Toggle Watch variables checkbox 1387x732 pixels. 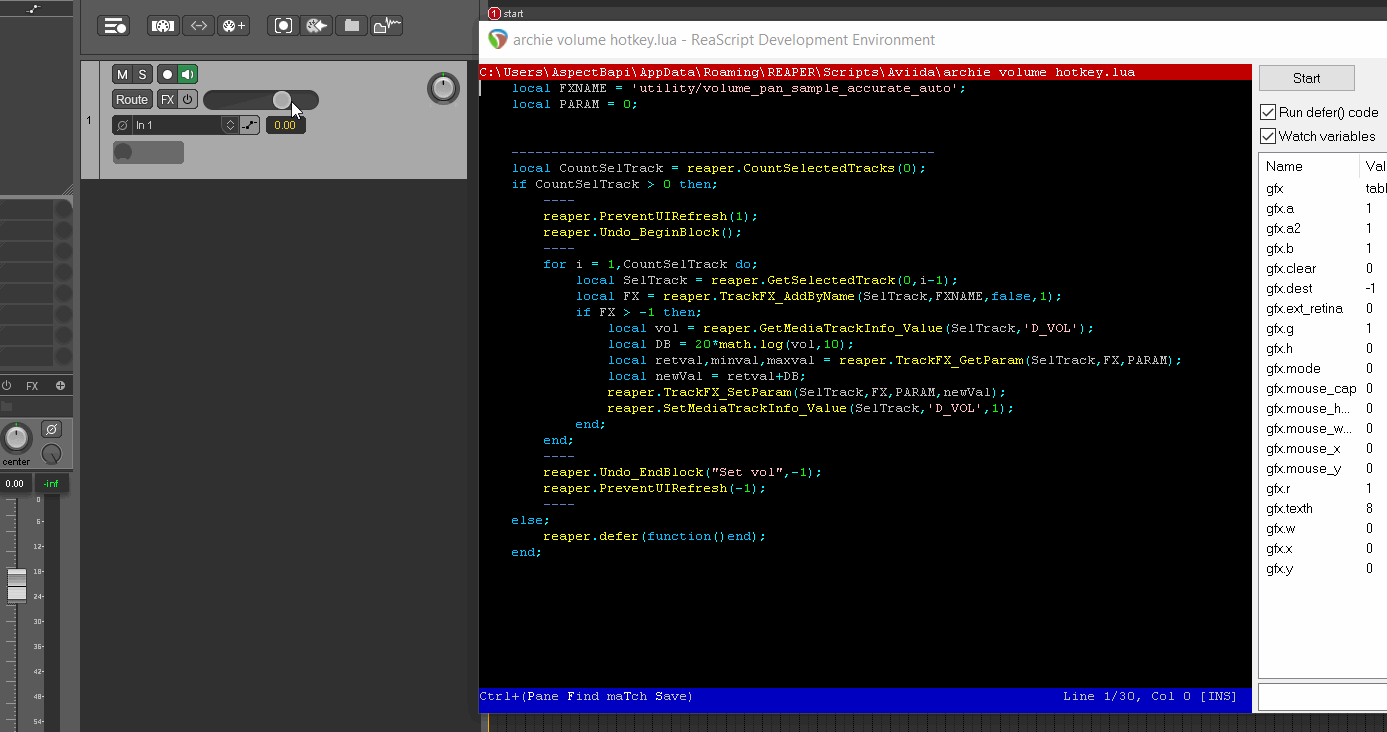coord(1268,136)
